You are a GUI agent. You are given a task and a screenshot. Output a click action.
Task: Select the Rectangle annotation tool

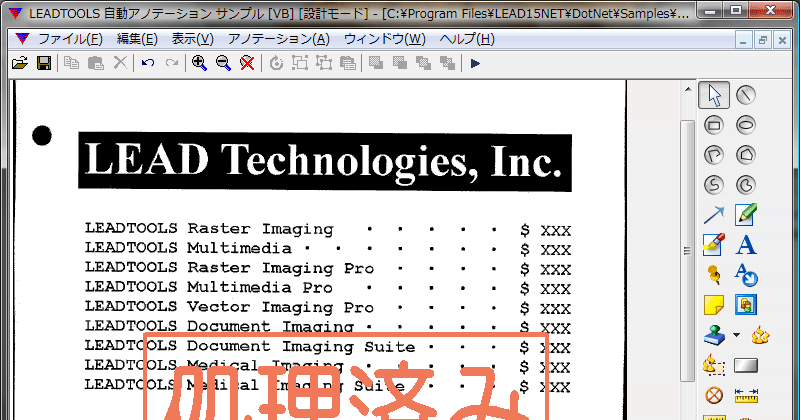[x=714, y=125]
